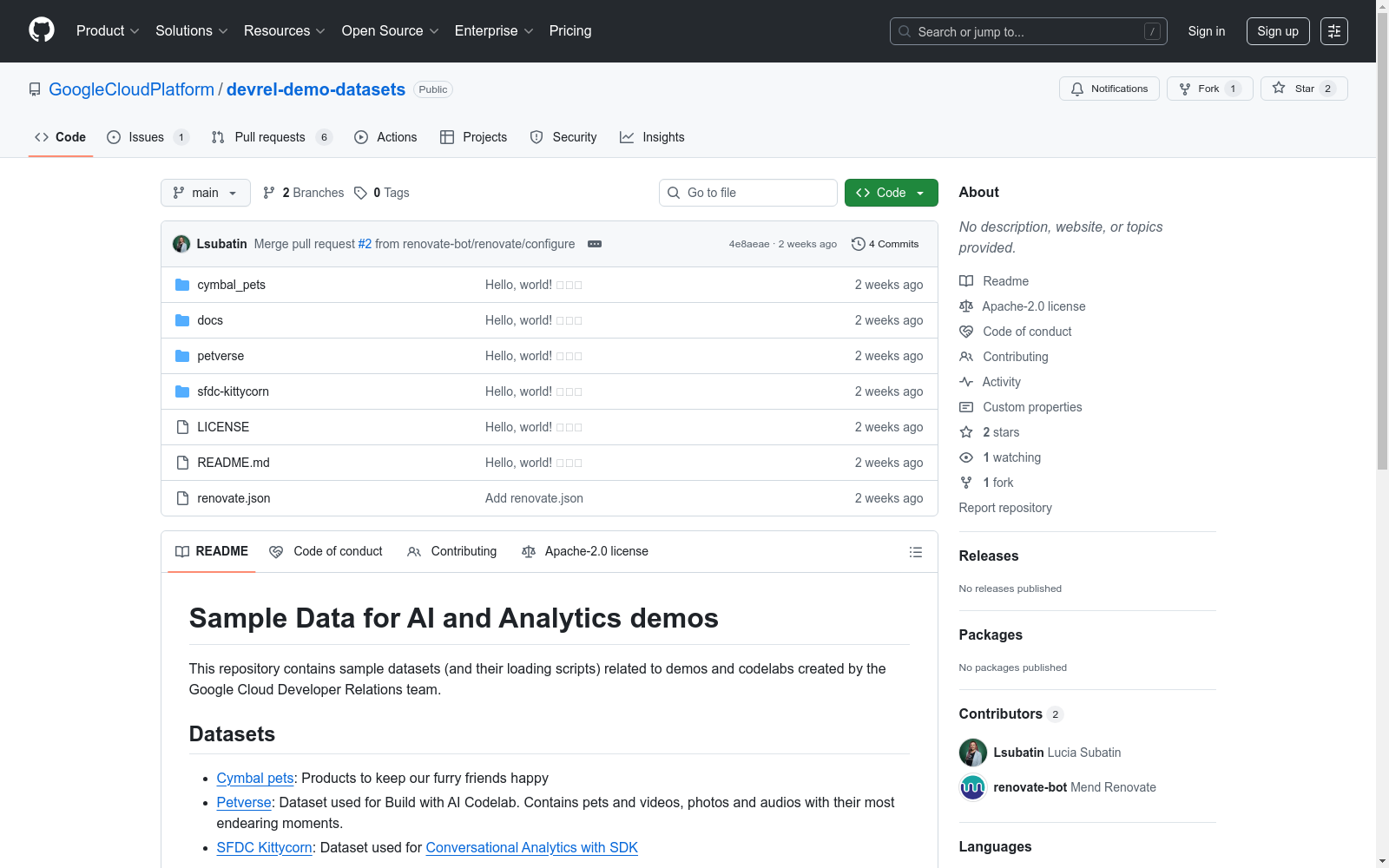Select the Code of conduct tab
The width and height of the screenshot is (1389, 868).
[326, 551]
